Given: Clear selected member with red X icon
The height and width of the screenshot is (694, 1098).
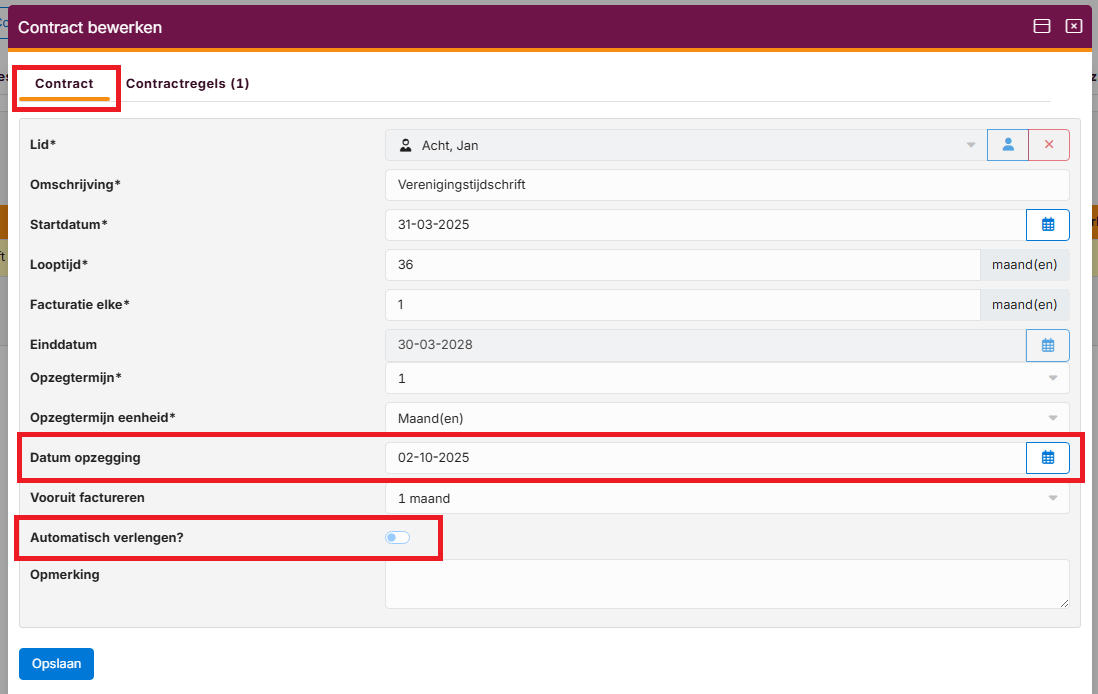Looking at the screenshot, I should (1049, 145).
